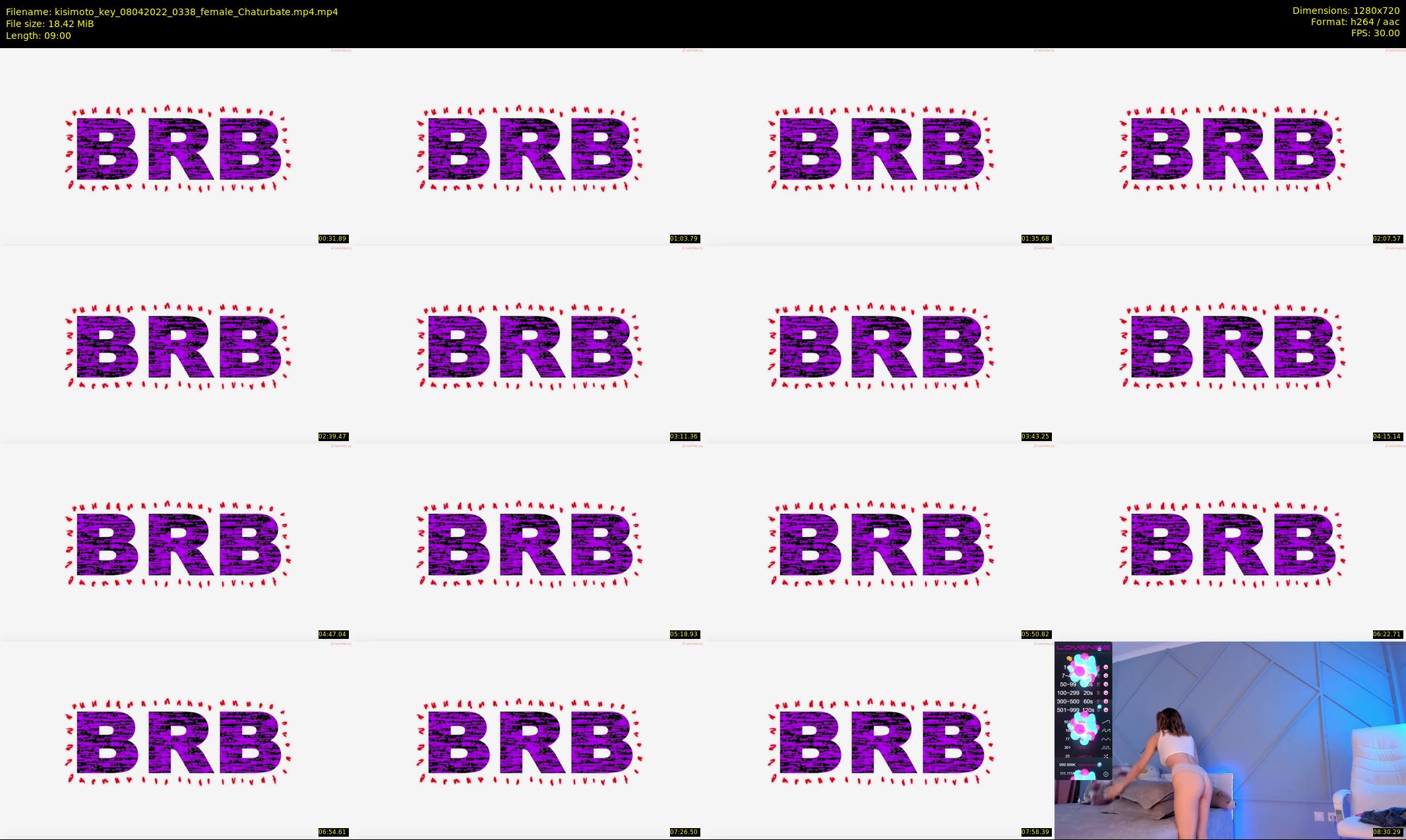Select the frame stamped 03:11.36

point(527,344)
